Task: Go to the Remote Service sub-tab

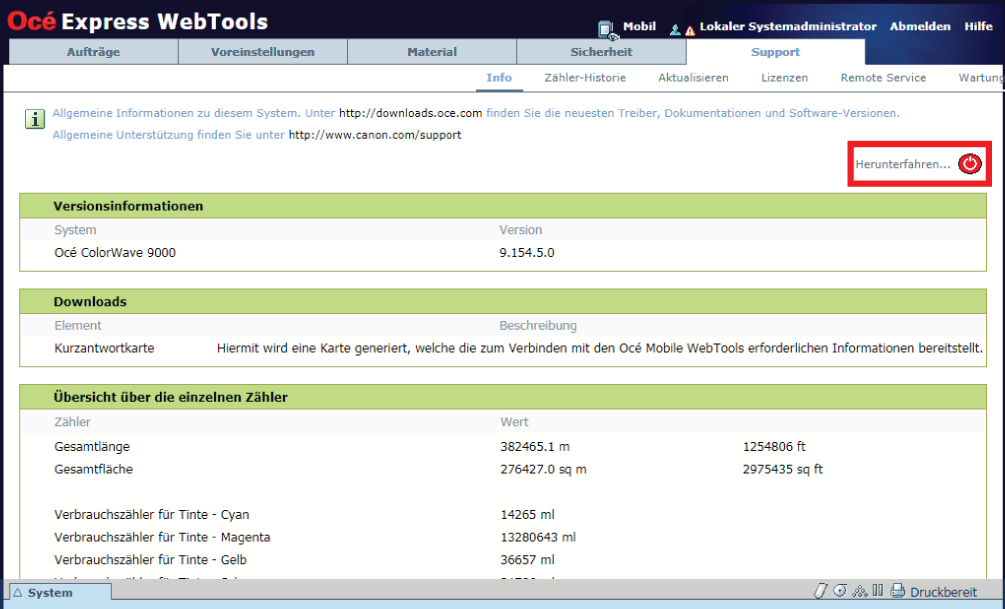Action: tap(883, 78)
